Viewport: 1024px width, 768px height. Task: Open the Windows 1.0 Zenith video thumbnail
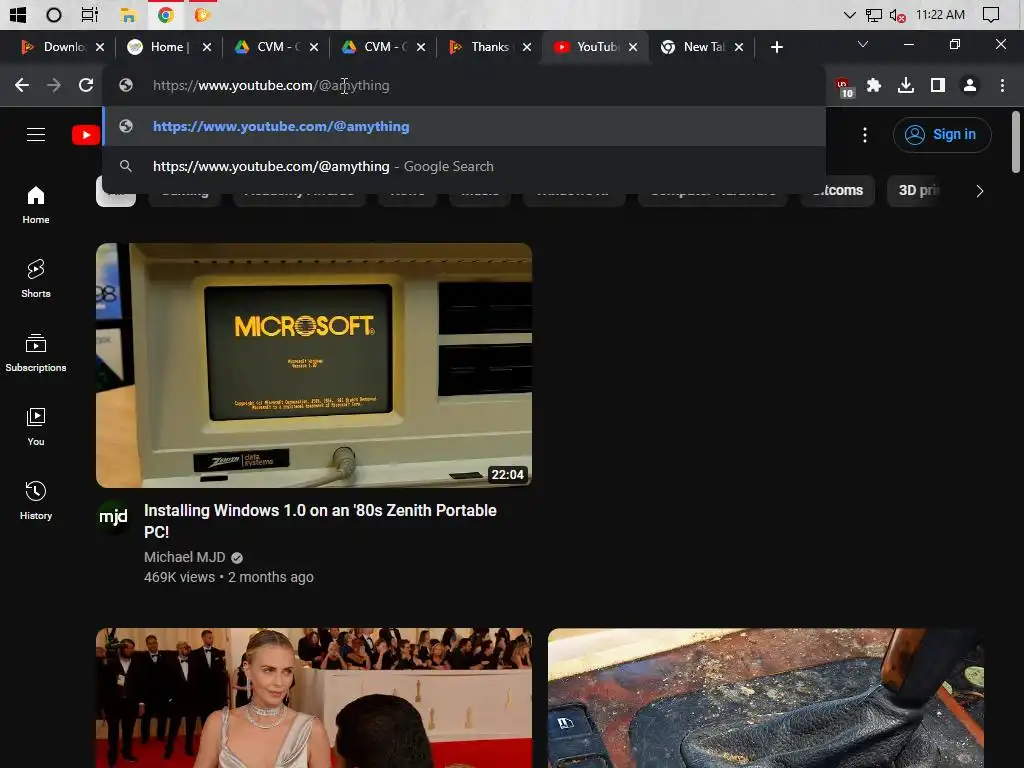(x=314, y=365)
